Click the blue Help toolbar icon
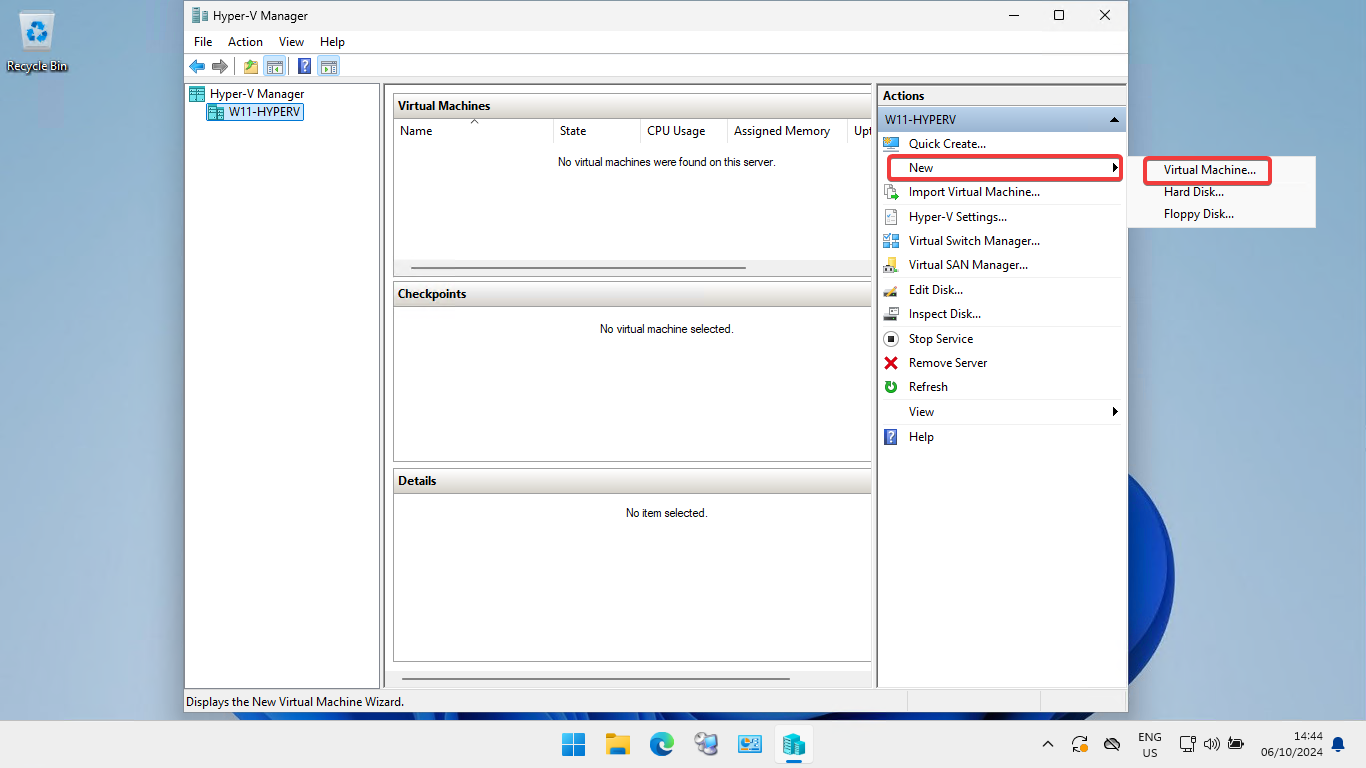This screenshot has height=768, width=1366. coord(305,67)
